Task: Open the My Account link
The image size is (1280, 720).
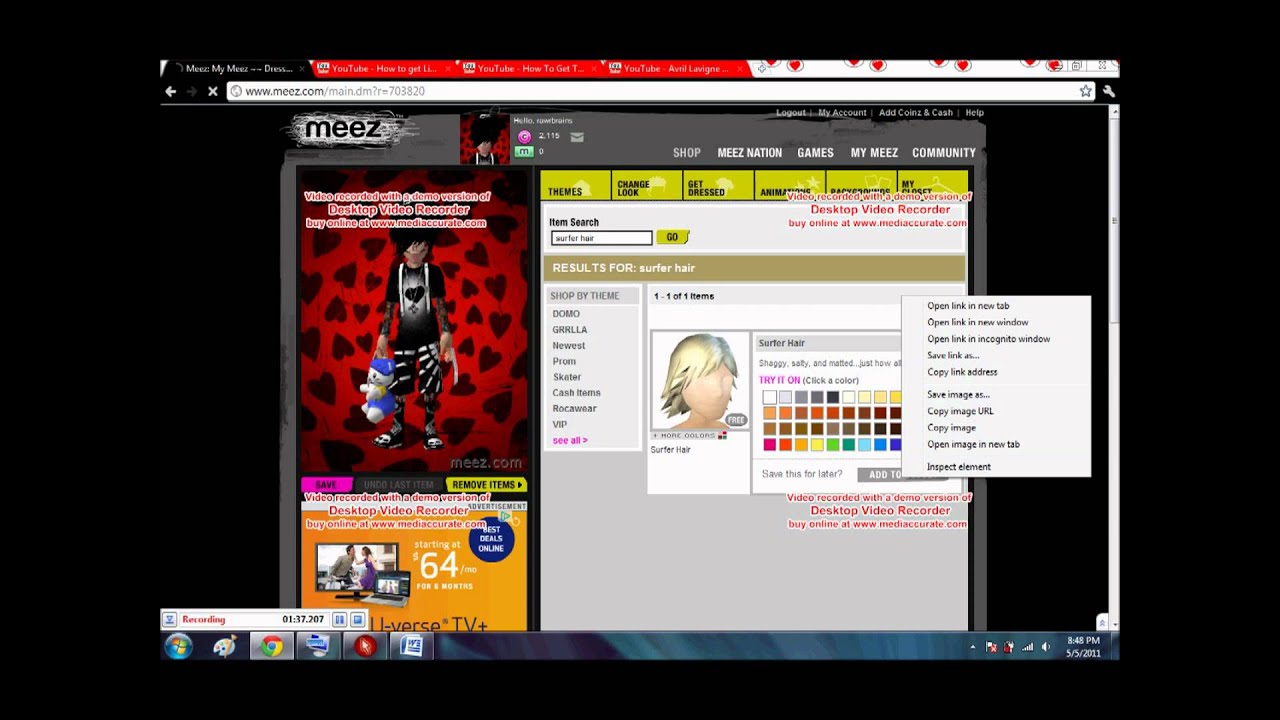Action: click(842, 113)
